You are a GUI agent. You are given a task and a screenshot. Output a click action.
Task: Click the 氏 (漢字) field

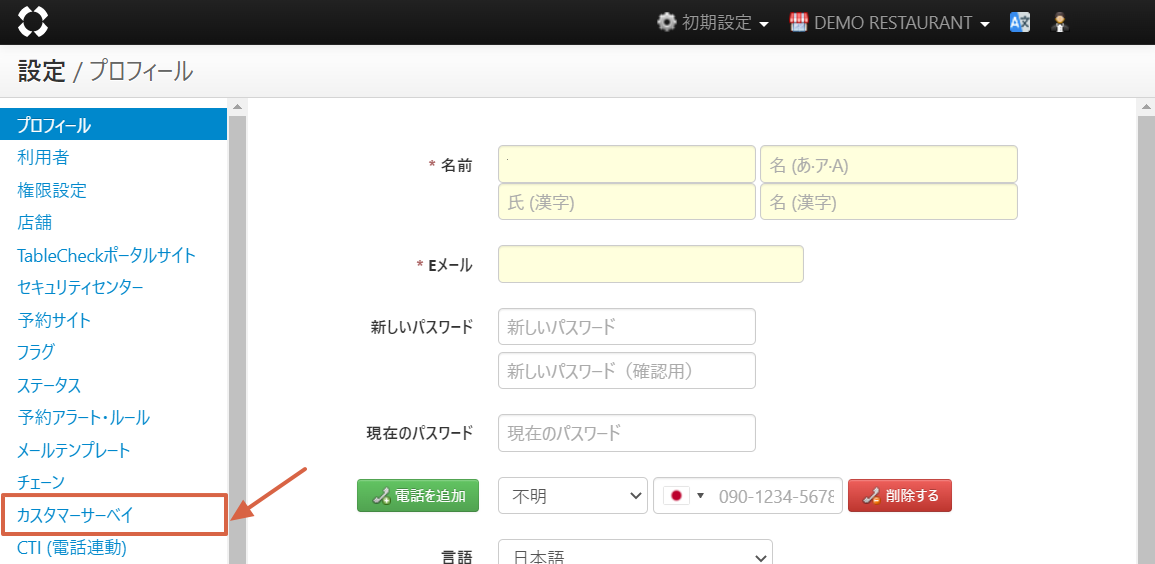(627, 202)
